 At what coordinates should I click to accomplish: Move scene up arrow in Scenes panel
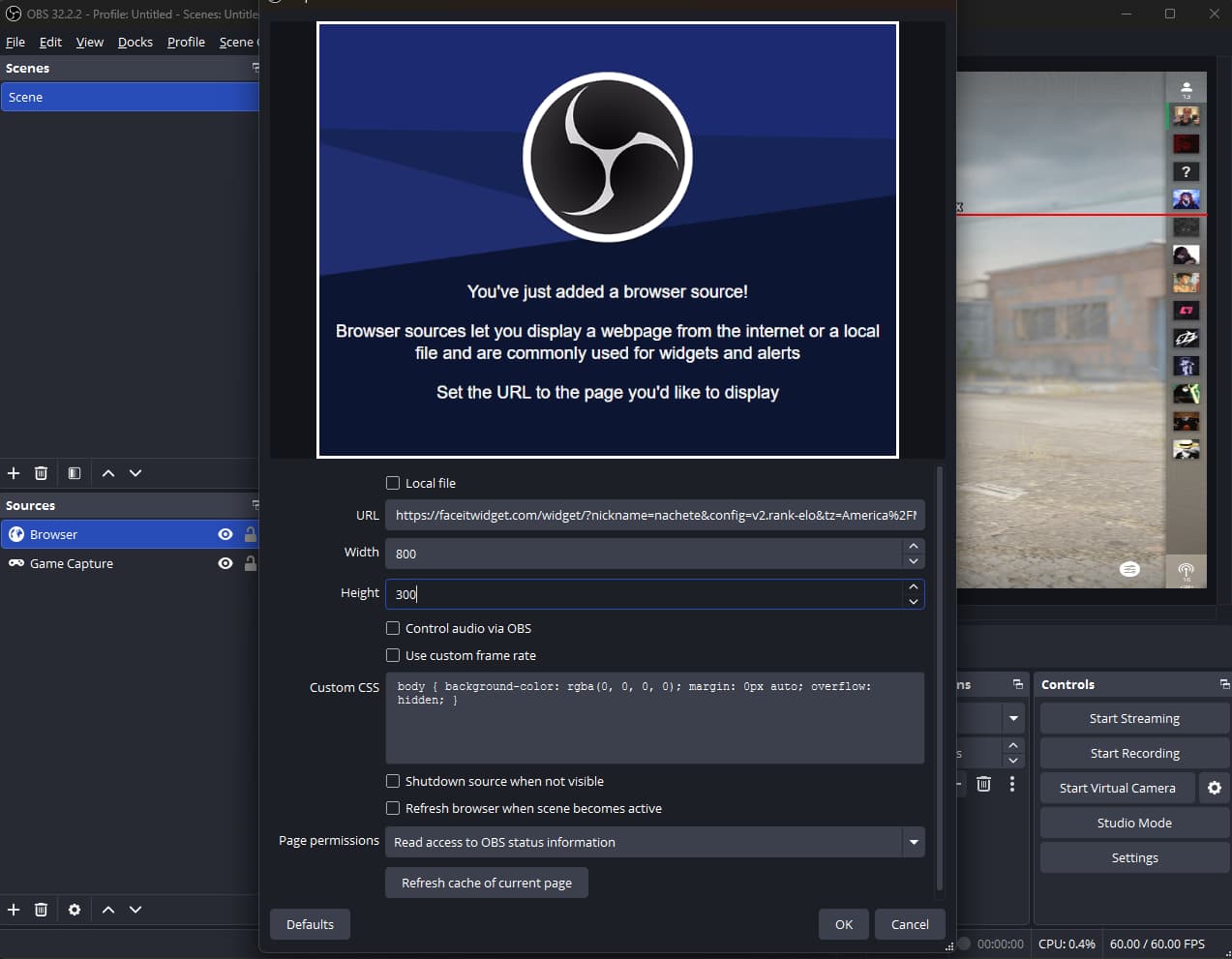(x=108, y=473)
